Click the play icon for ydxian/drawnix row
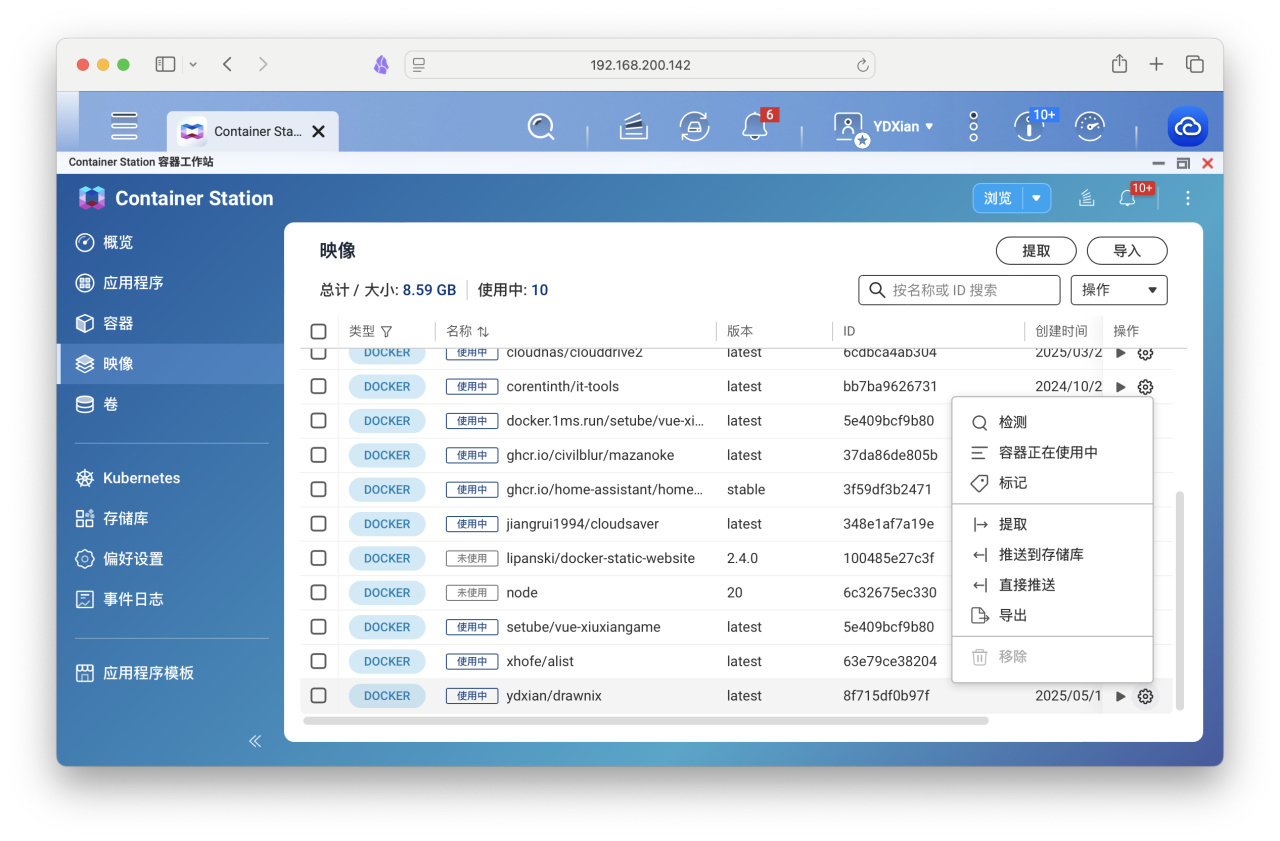 point(1121,696)
